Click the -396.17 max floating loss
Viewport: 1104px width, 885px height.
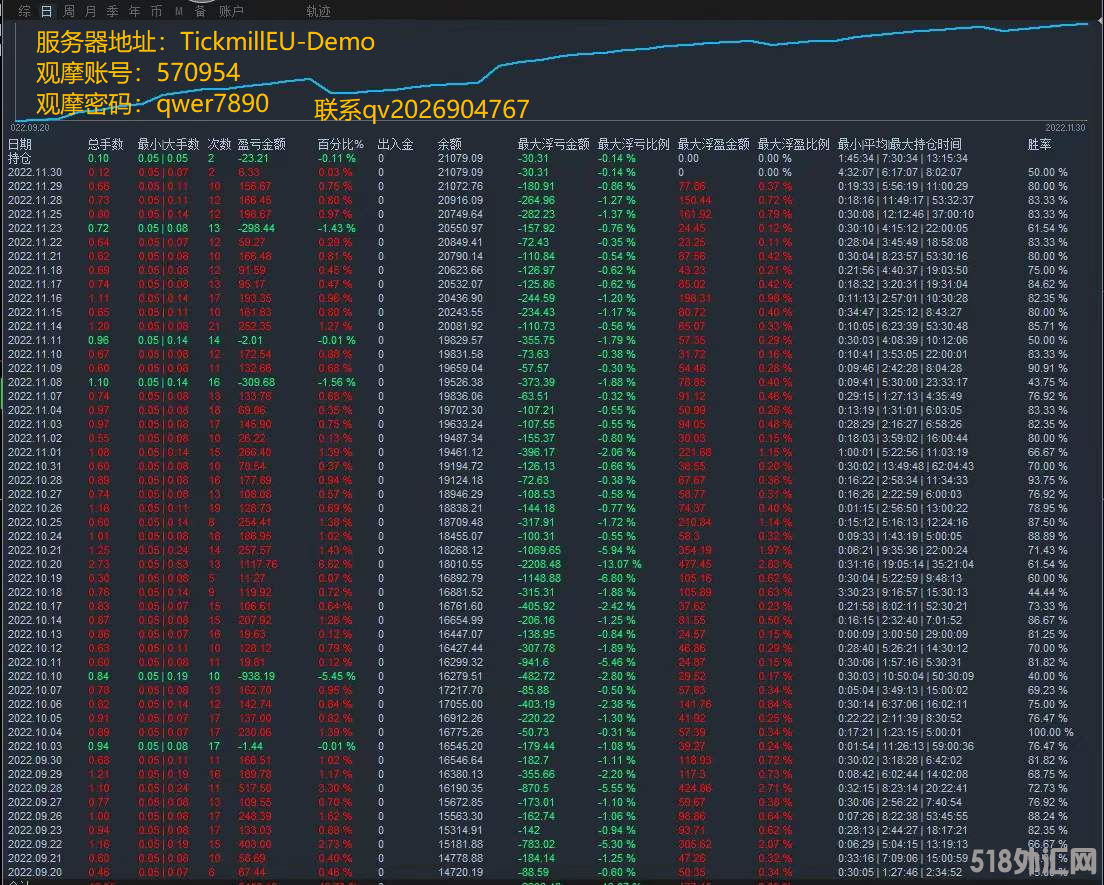pyautogui.click(x=536, y=452)
